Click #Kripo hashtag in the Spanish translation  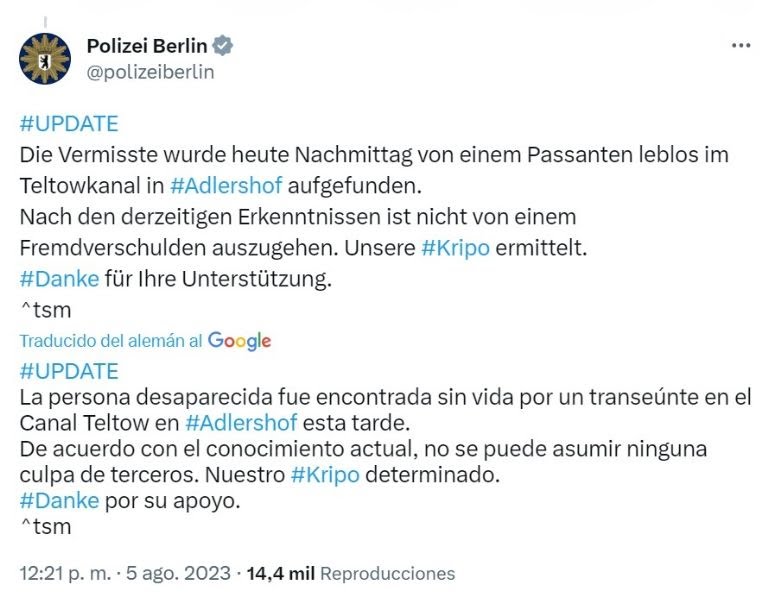325,475
